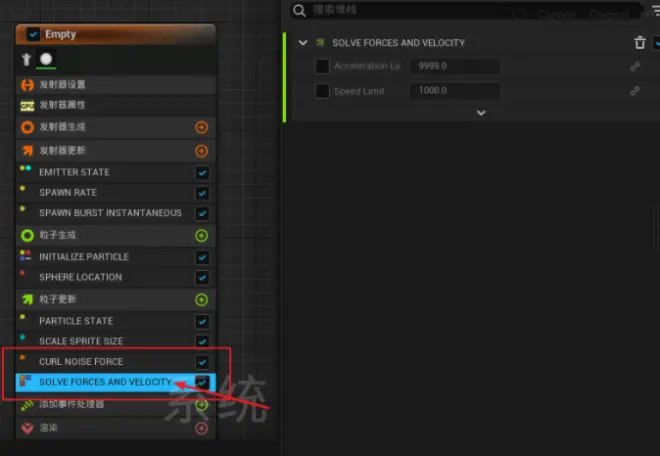This screenshot has height=456, width=660.
Task: Add a module to 粒子生成
Action: tap(202, 235)
